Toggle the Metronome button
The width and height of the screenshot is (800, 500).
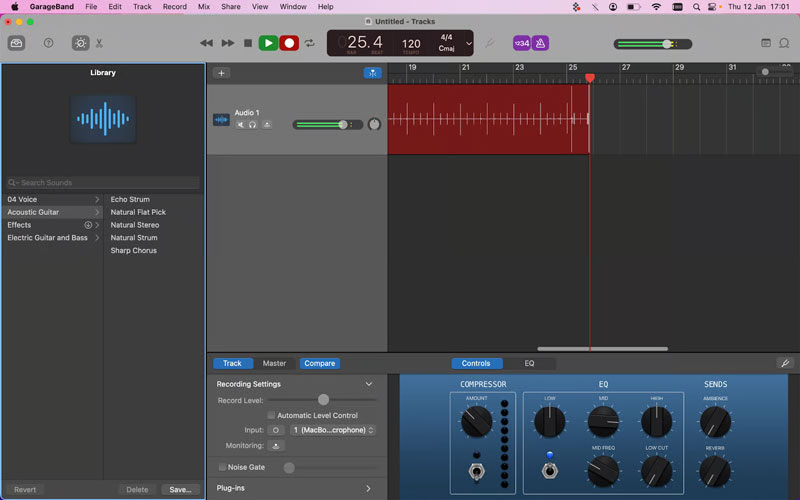pyautogui.click(x=540, y=43)
